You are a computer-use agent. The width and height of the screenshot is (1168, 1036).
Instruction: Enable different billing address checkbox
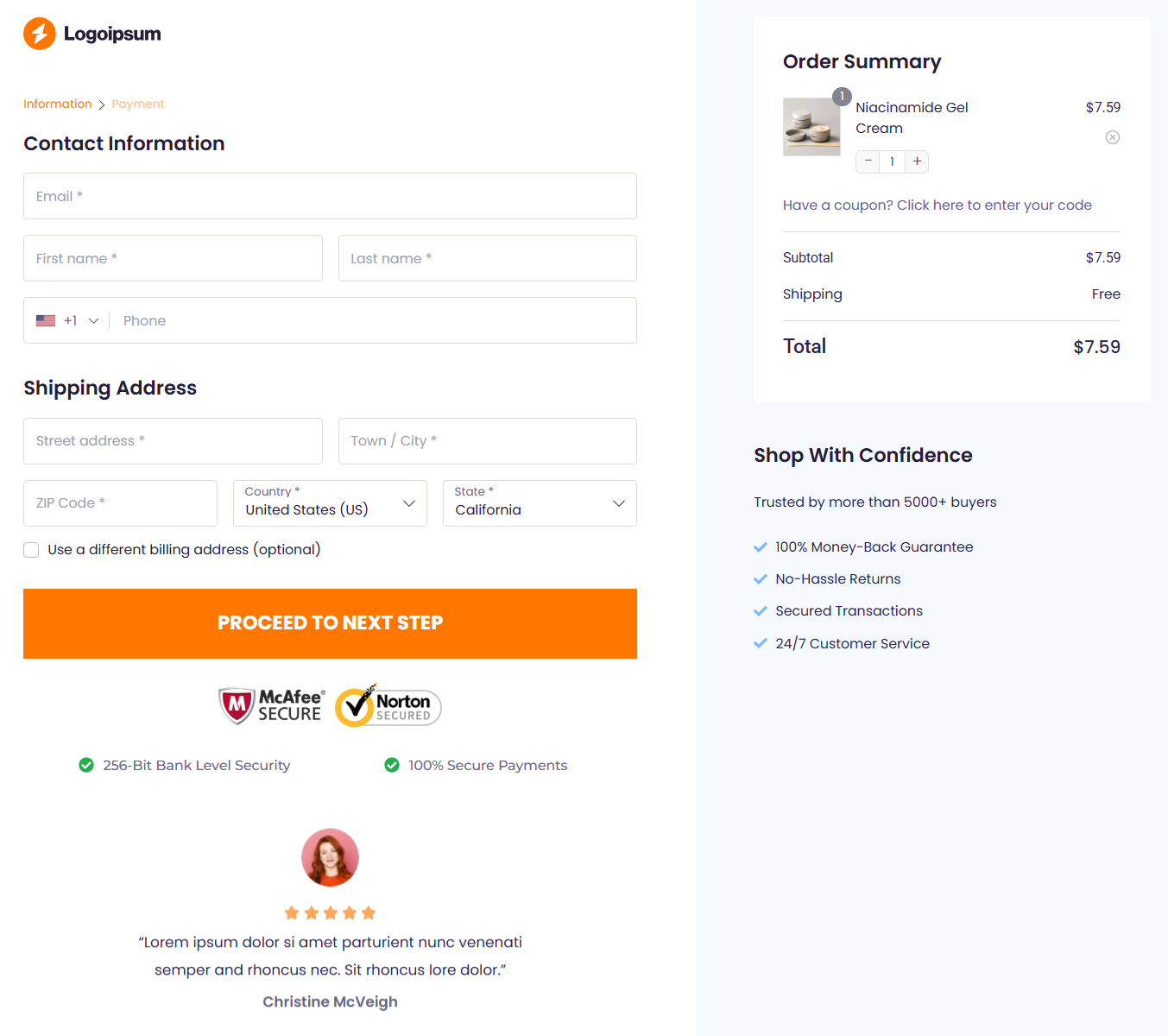(x=32, y=550)
